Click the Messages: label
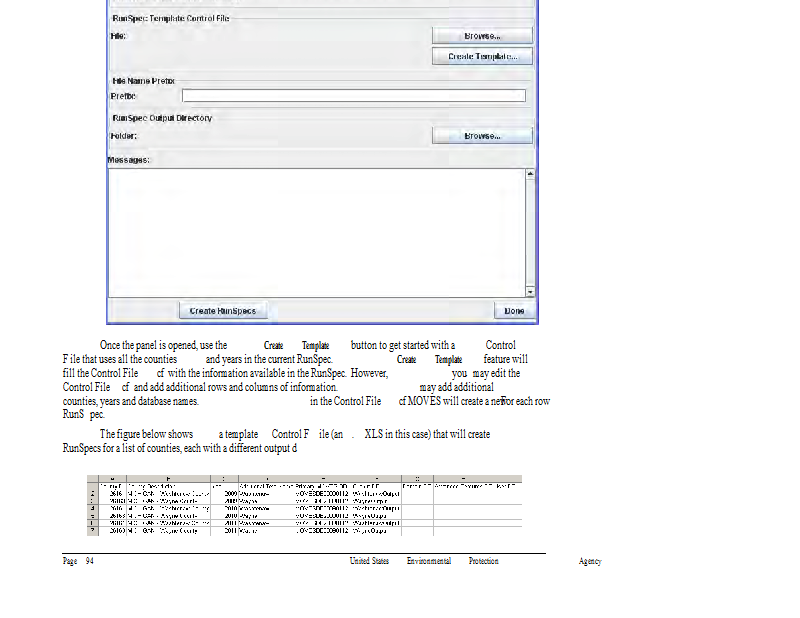The width and height of the screenshot is (800, 618). [x=128, y=159]
